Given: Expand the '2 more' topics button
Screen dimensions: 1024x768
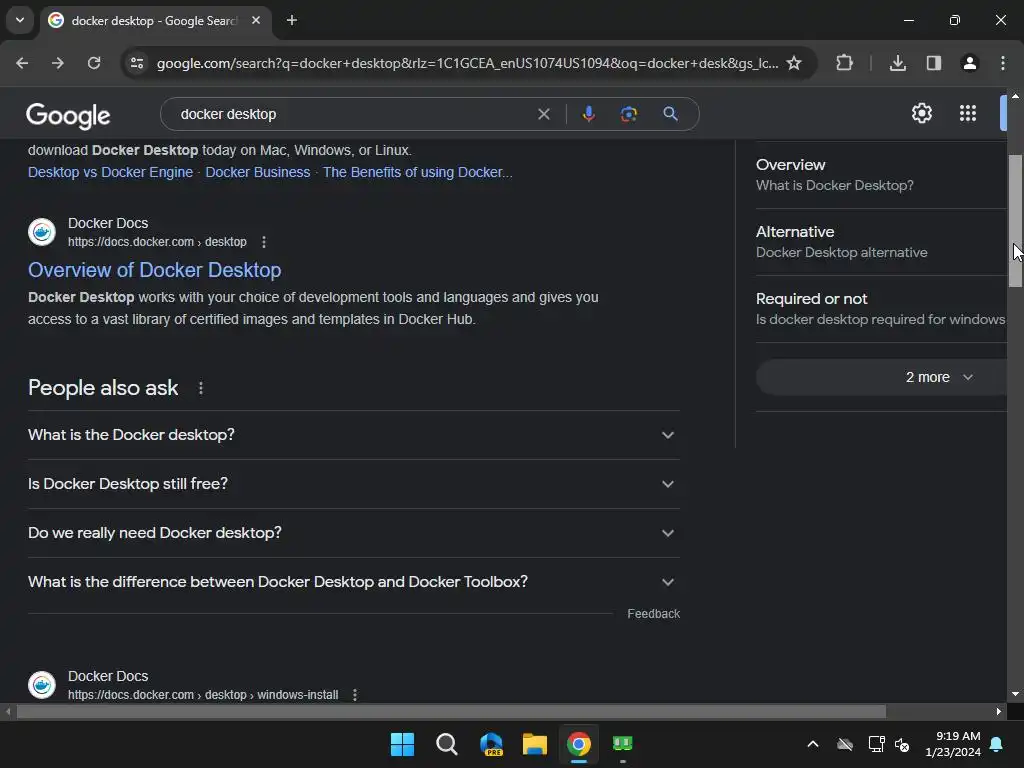Looking at the screenshot, I should pyautogui.click(x=881, y=377).
